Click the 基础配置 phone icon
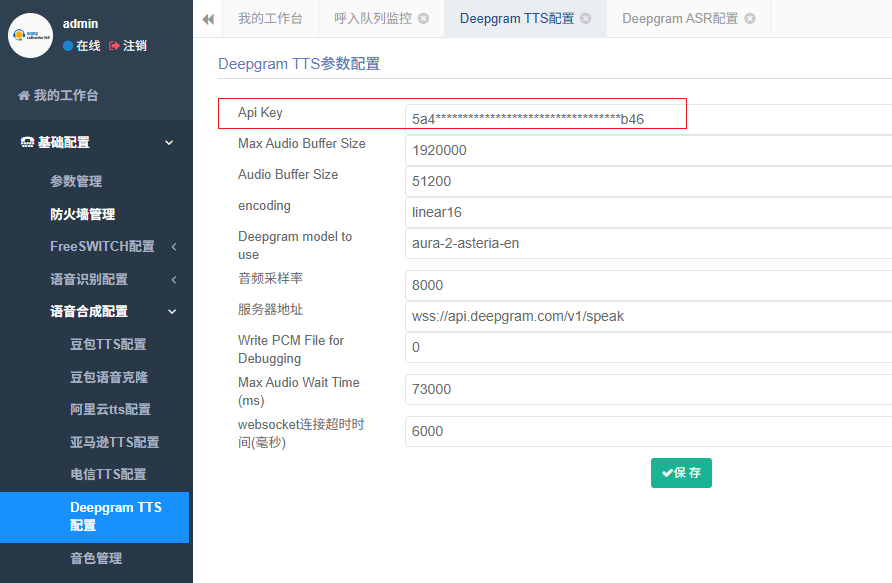 (x=27, y=142)
